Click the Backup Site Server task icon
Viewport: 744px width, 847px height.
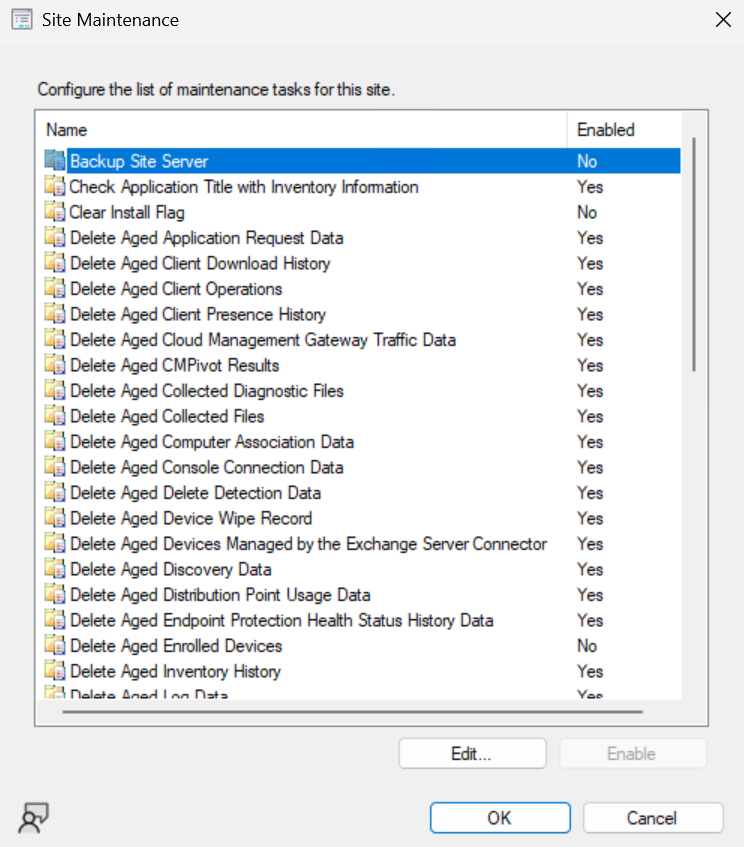[55, 161]
